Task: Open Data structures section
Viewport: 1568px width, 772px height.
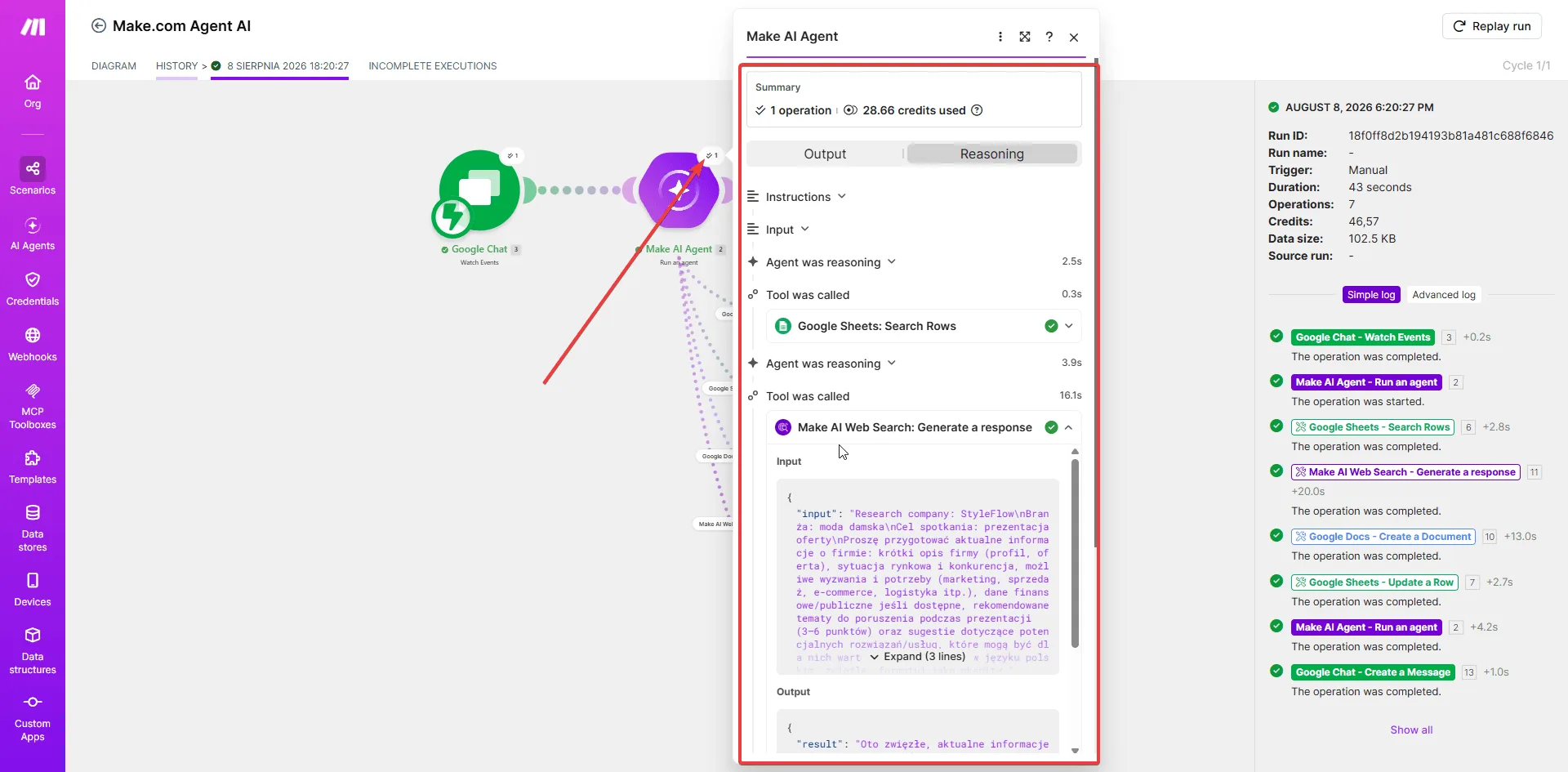Action: 33,651
